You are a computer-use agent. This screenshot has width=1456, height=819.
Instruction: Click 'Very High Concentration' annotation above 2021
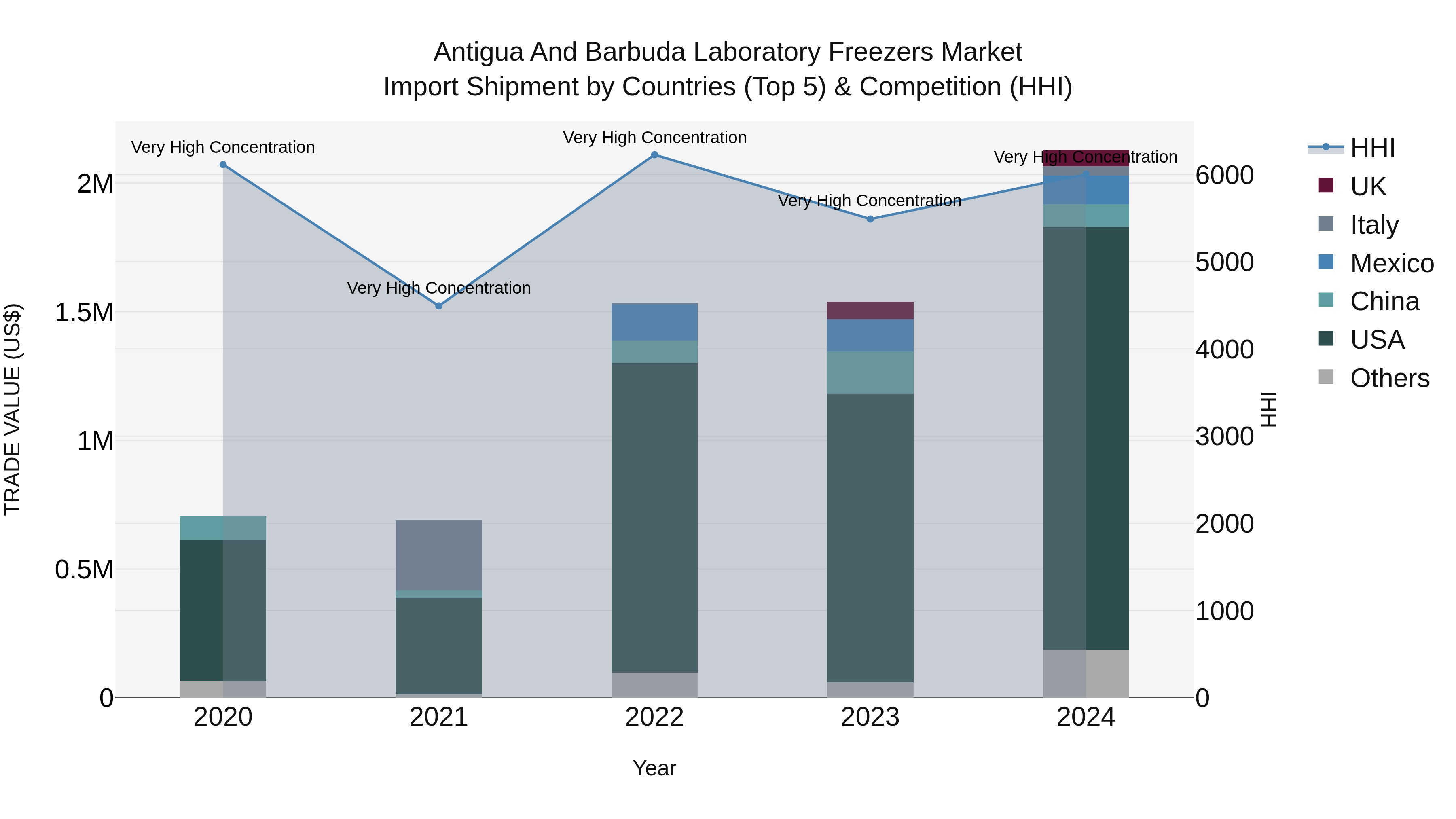(x=438, y=288)
